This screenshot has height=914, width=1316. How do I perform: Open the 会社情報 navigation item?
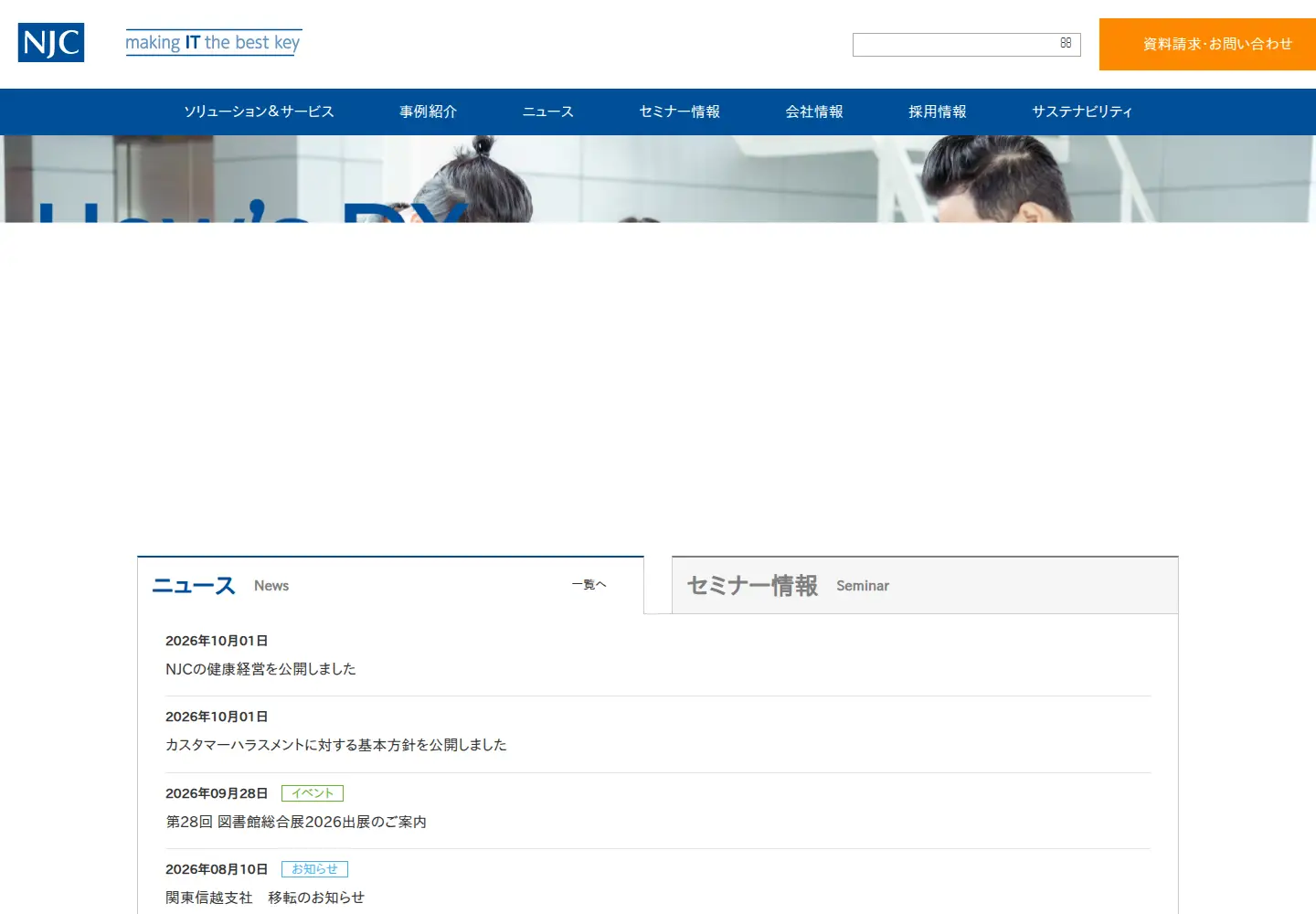(814, 112)
